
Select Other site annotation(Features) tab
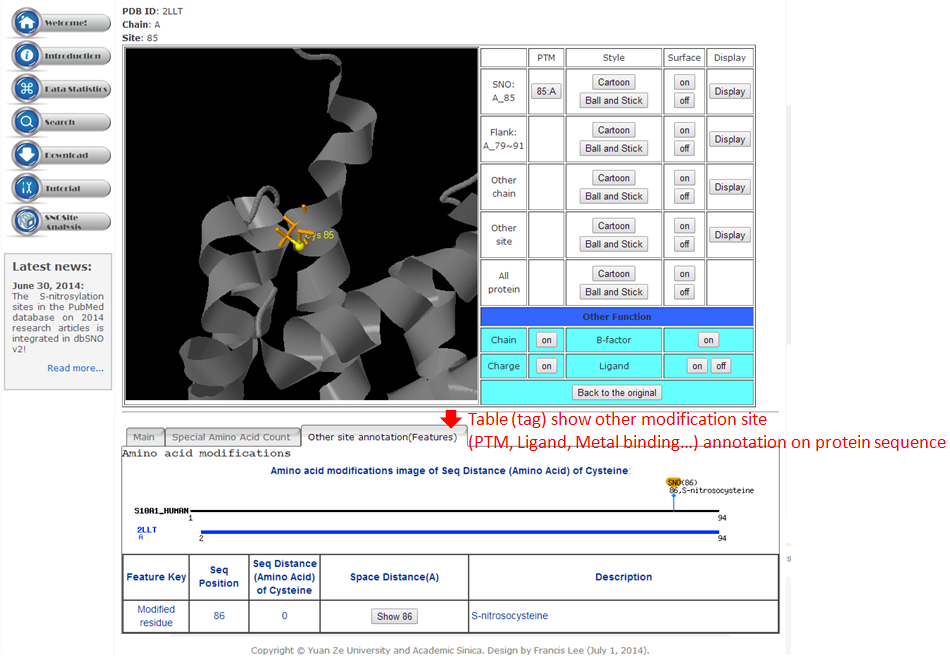(x=382, y=437)
